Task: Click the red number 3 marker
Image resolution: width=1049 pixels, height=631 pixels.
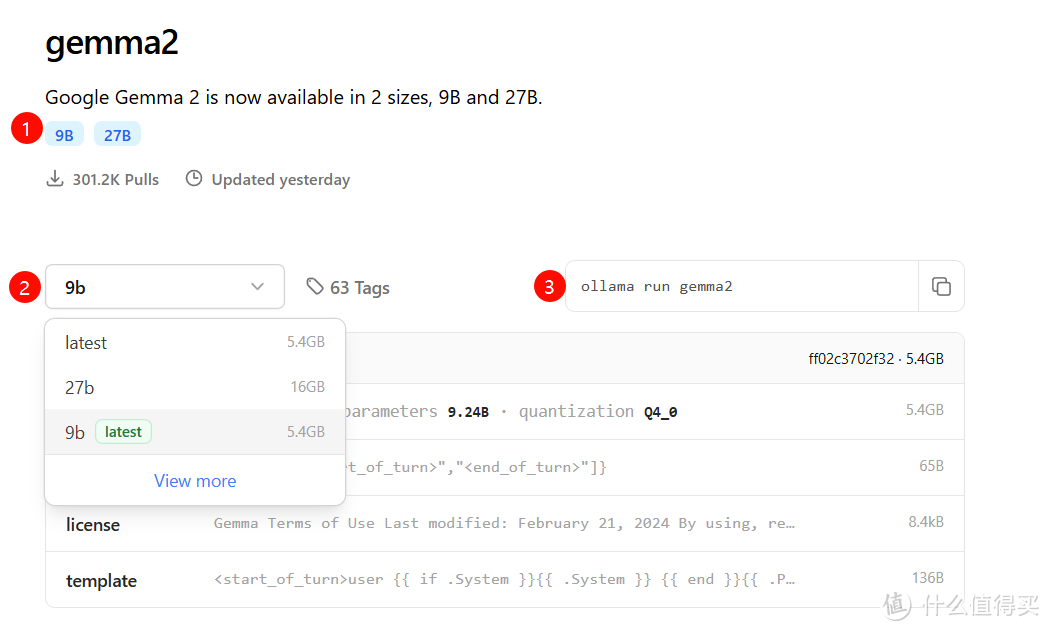Action: pyautogui.click(x=547, y=287)
